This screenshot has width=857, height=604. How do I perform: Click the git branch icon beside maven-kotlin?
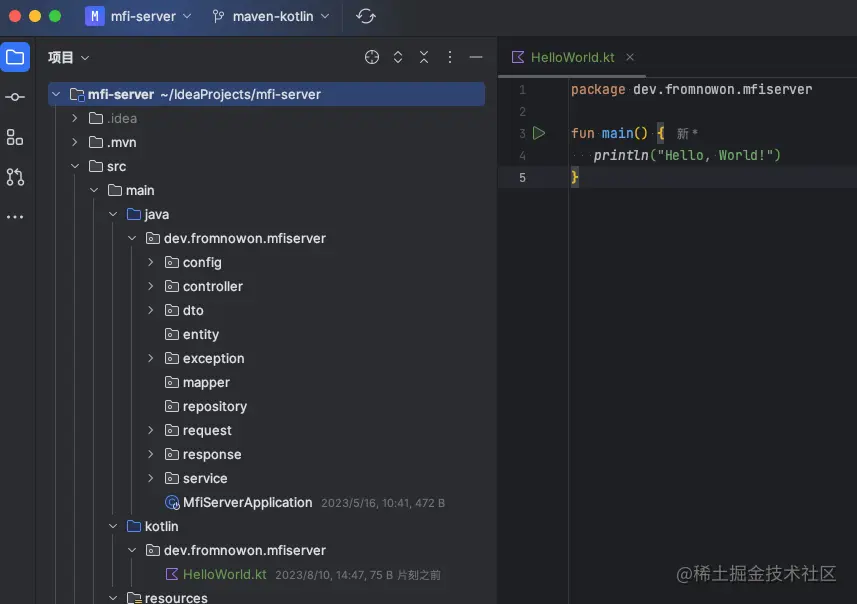(x=219, y=16)
